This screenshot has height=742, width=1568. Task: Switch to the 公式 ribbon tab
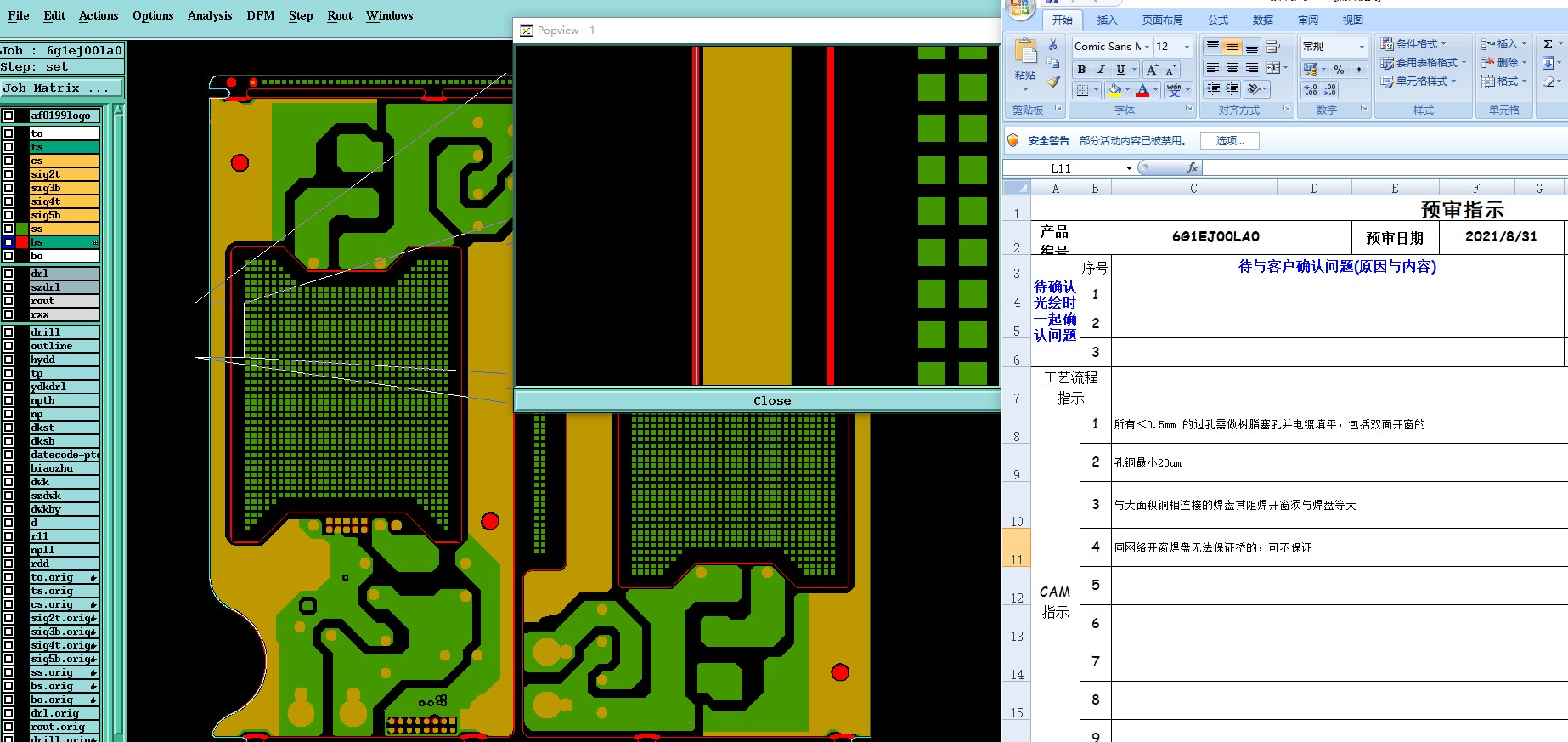tap(1219, 20)
